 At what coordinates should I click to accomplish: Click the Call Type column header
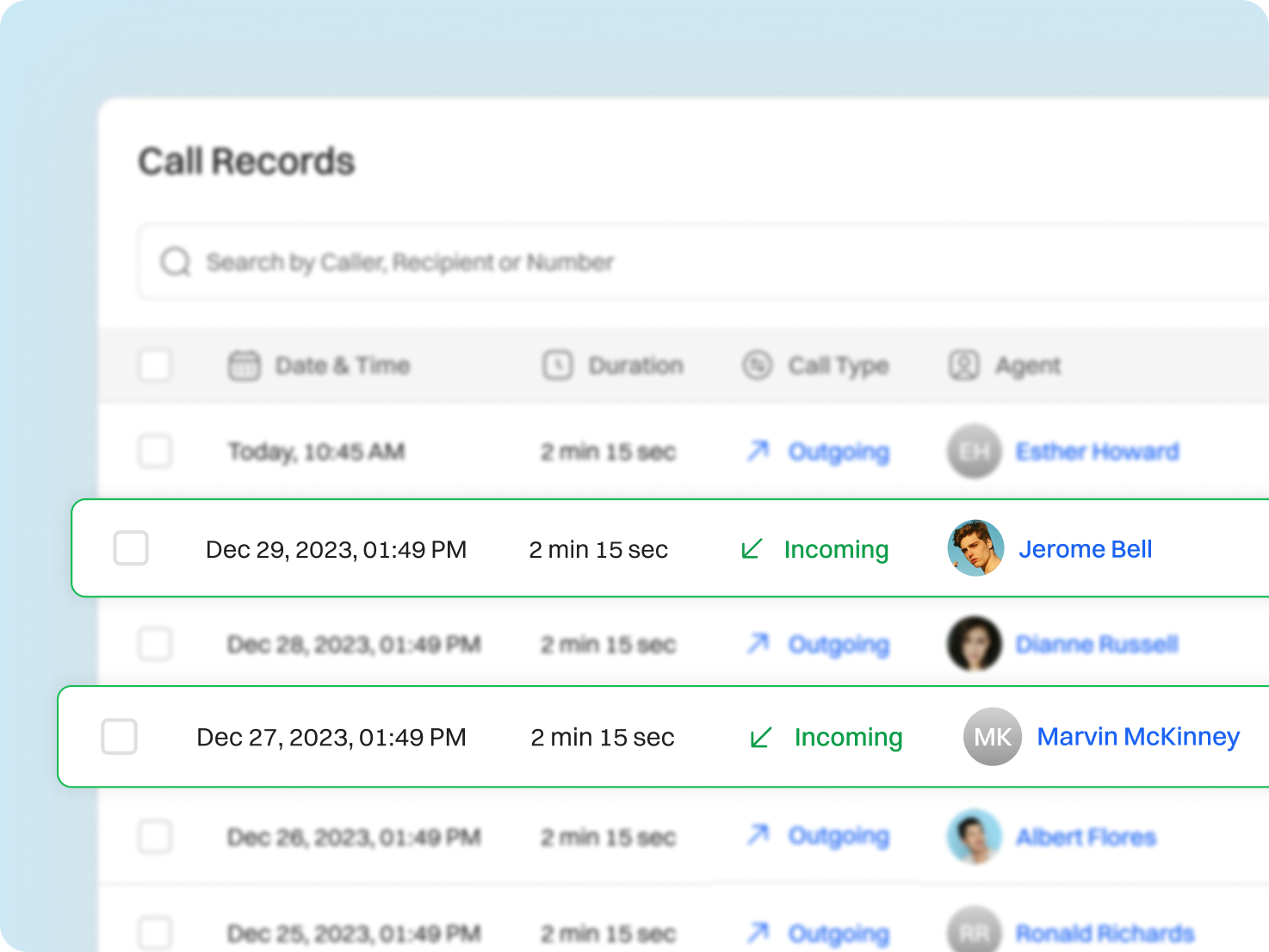click(839, 365)
